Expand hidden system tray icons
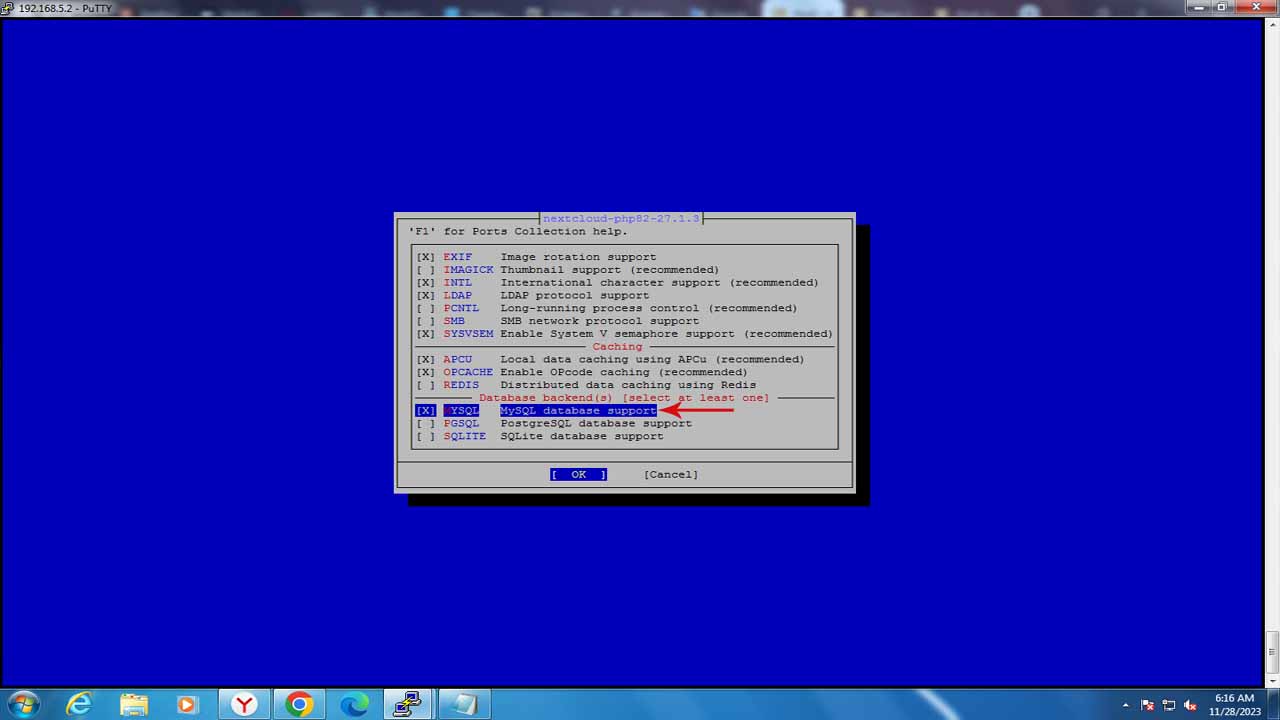This screenshot has width=1280, height=720. pos(1126,704)
